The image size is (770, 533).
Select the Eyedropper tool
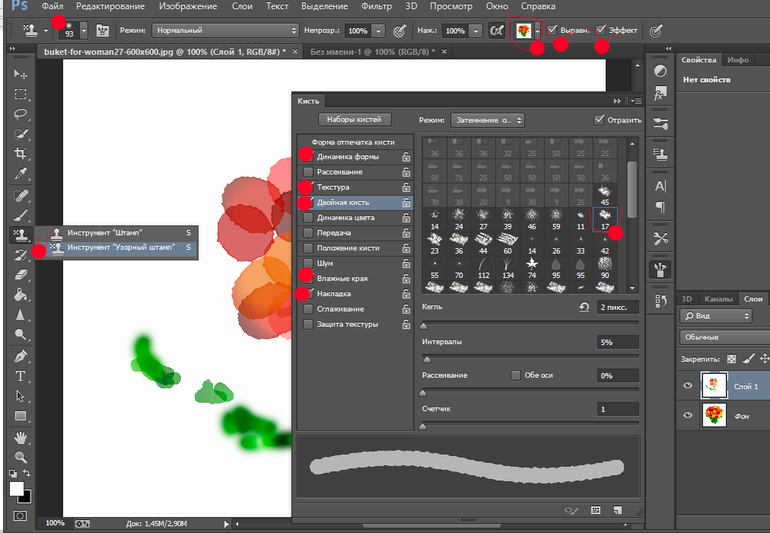pos(20,175)
